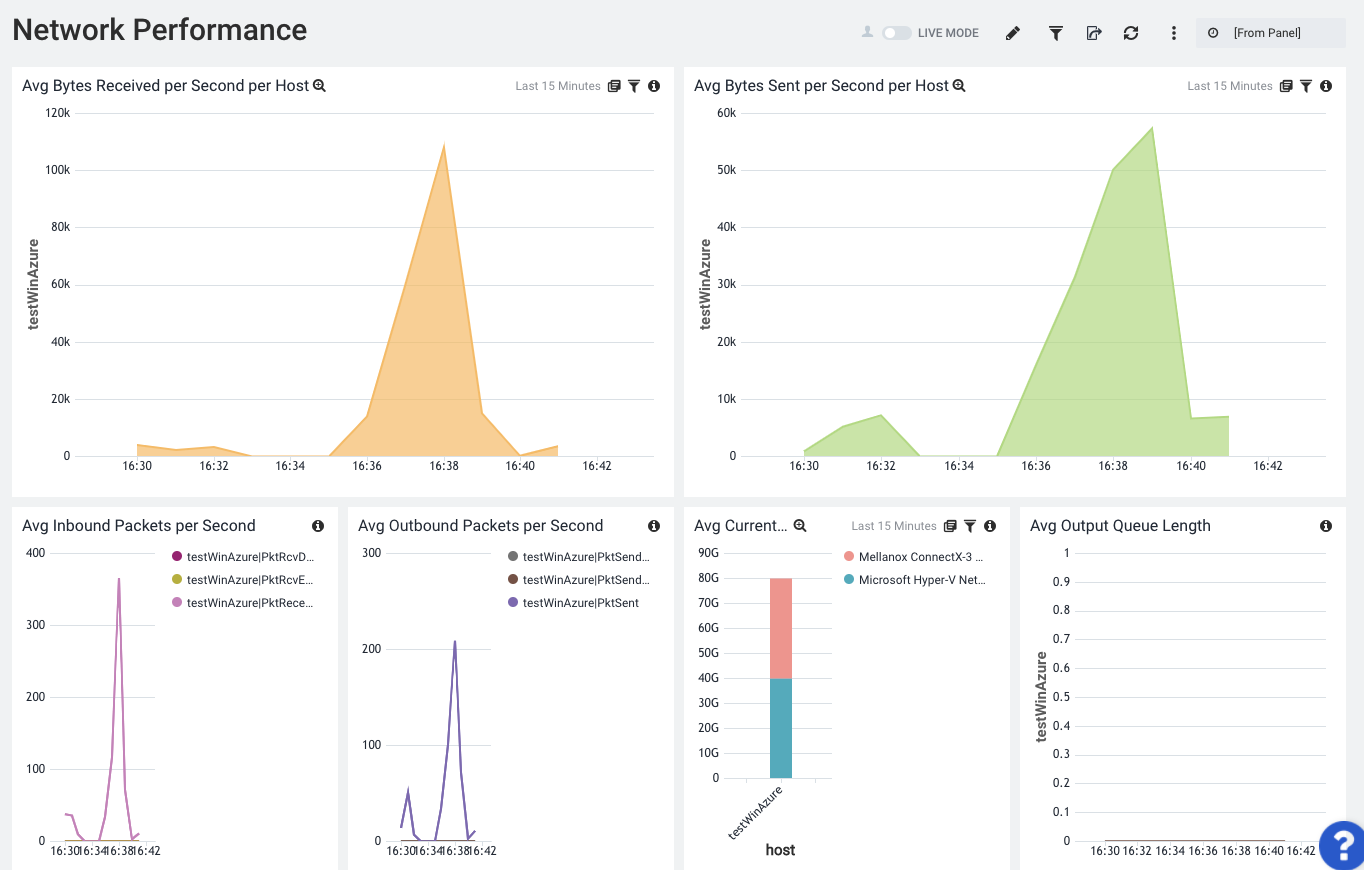Click filter icon on Bytes Received panel
The image size is (1364, 870).
pos(634,86)
